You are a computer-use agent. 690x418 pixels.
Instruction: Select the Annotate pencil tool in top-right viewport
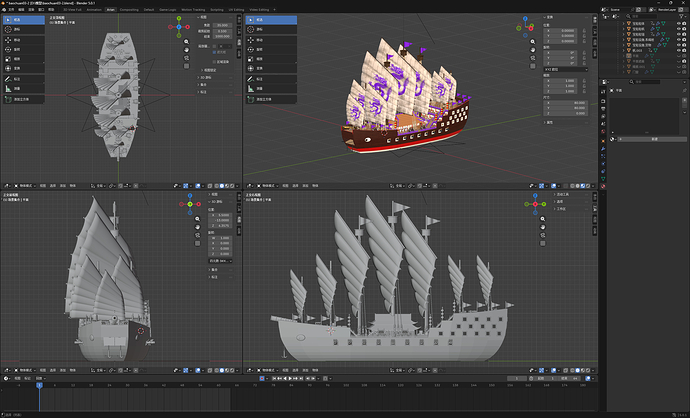[271, 79]
